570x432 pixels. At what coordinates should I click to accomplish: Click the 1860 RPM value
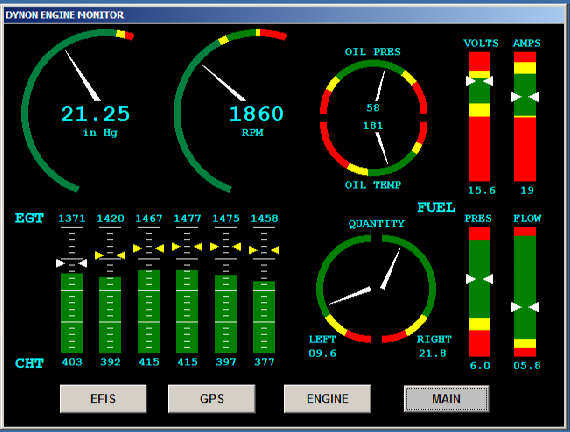(x=256, y=113)
